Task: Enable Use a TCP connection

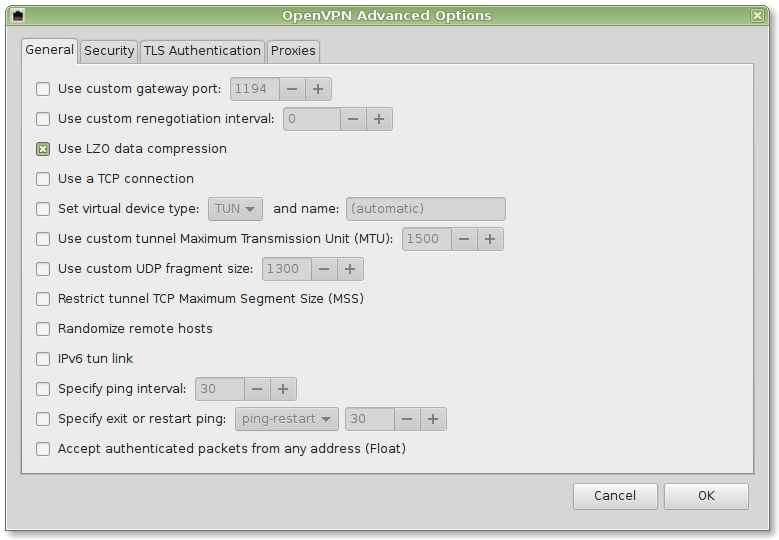Action: point(43,179)
